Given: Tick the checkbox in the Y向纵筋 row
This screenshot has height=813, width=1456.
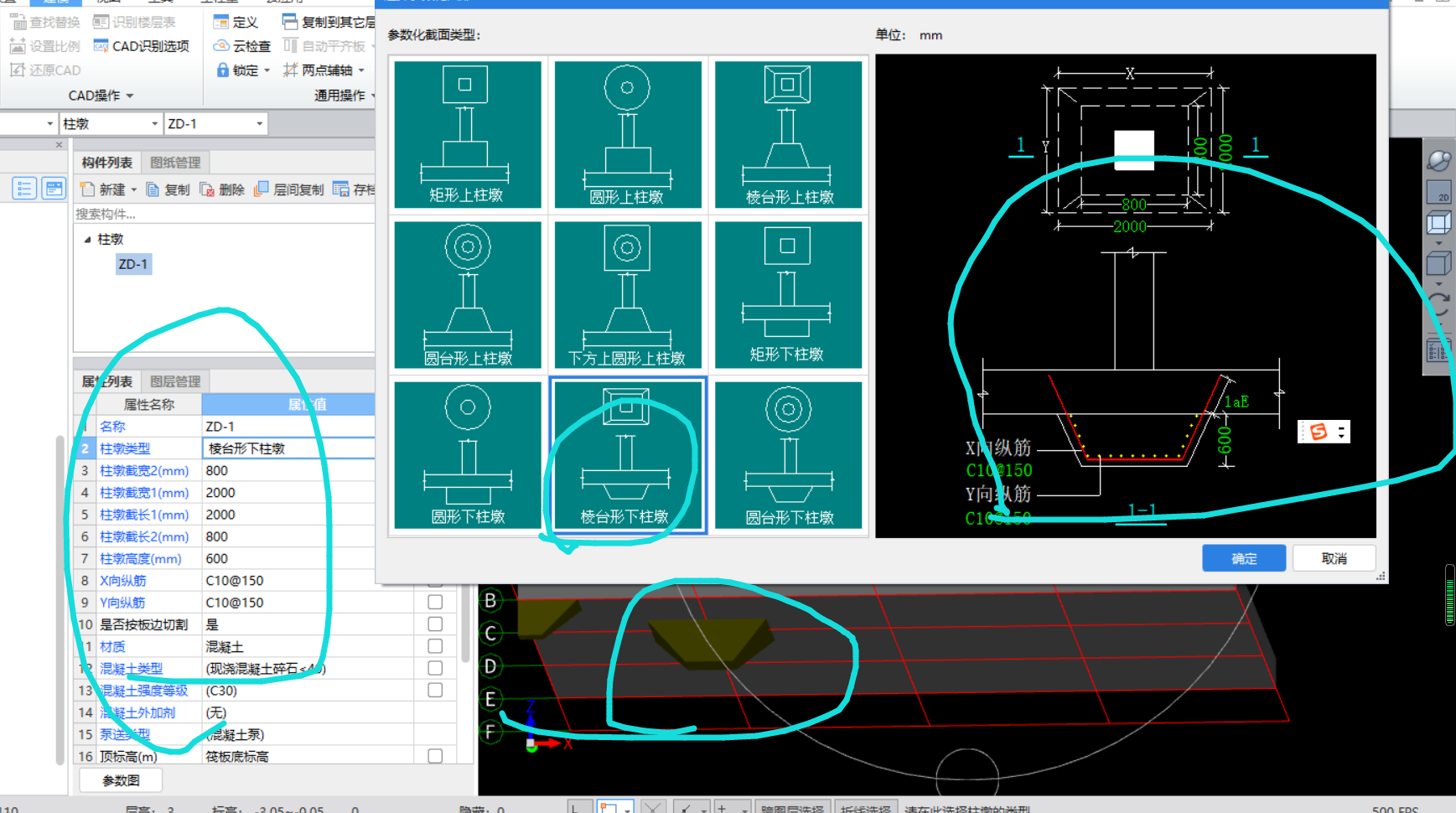Looking at the screenshot, I should pos(435,602).
